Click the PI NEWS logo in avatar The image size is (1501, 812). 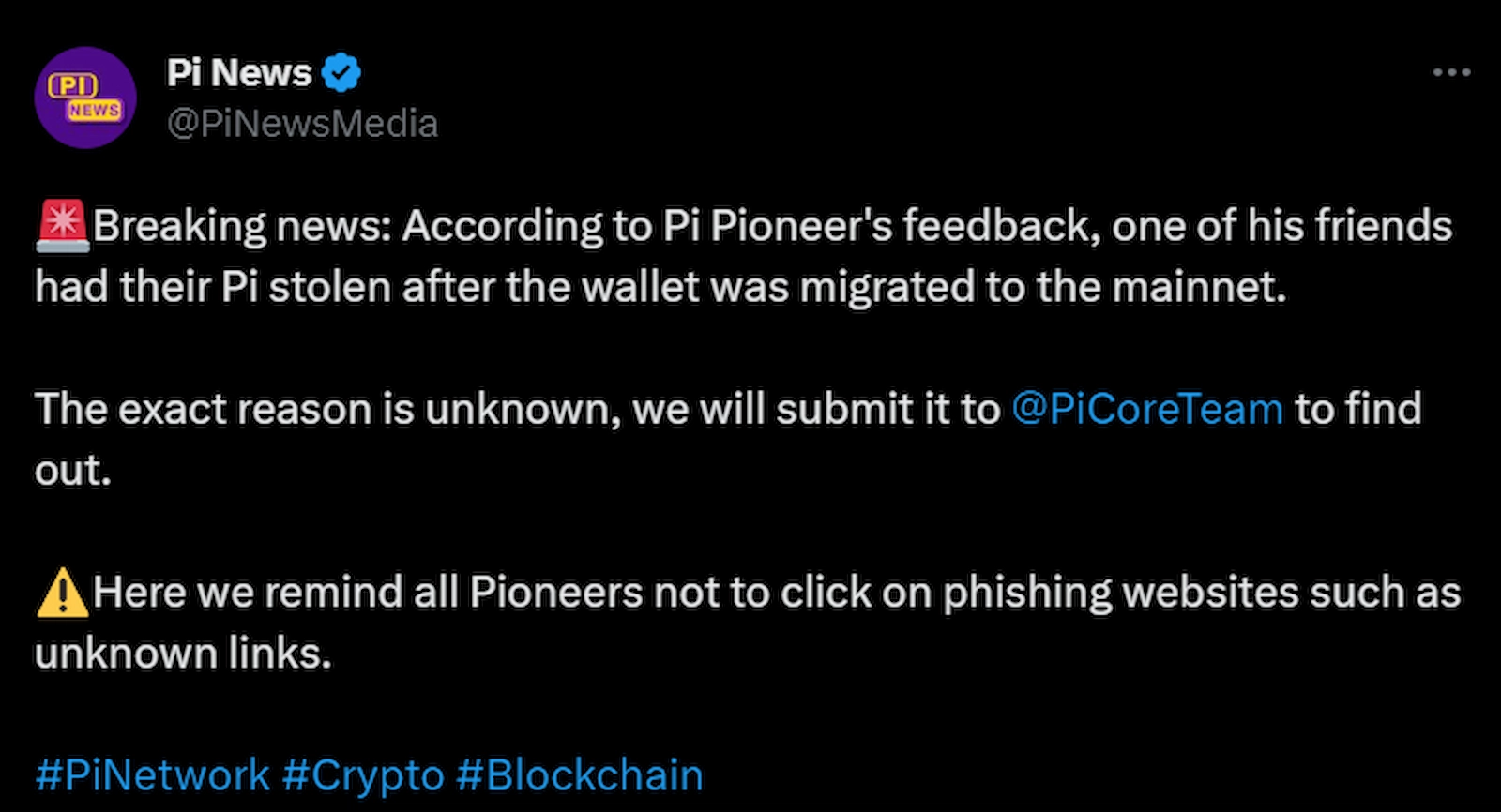(85, 98)
